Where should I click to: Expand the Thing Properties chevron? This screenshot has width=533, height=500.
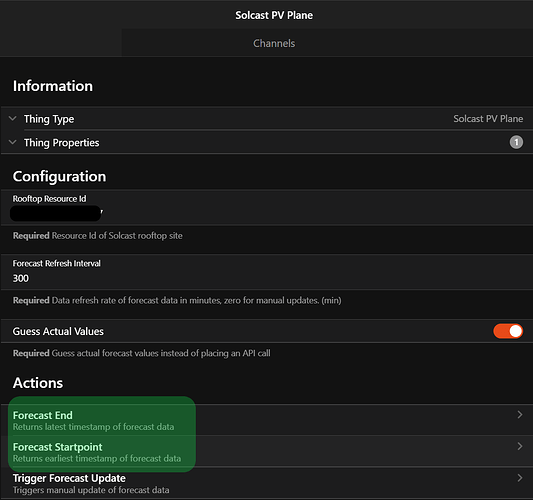pyautogui.click(x=13, y=142)
